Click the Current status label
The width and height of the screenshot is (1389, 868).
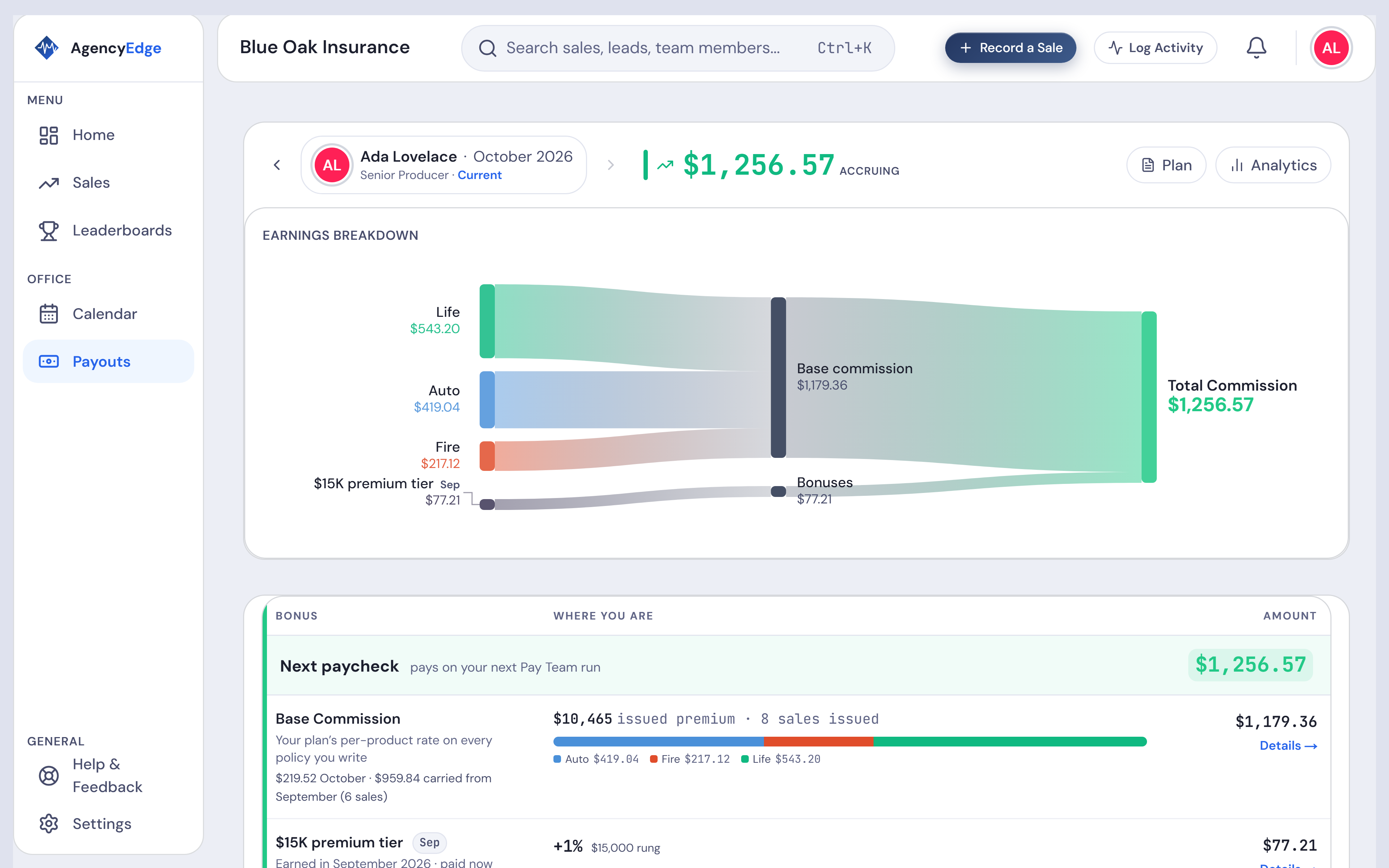click(479, 175)
